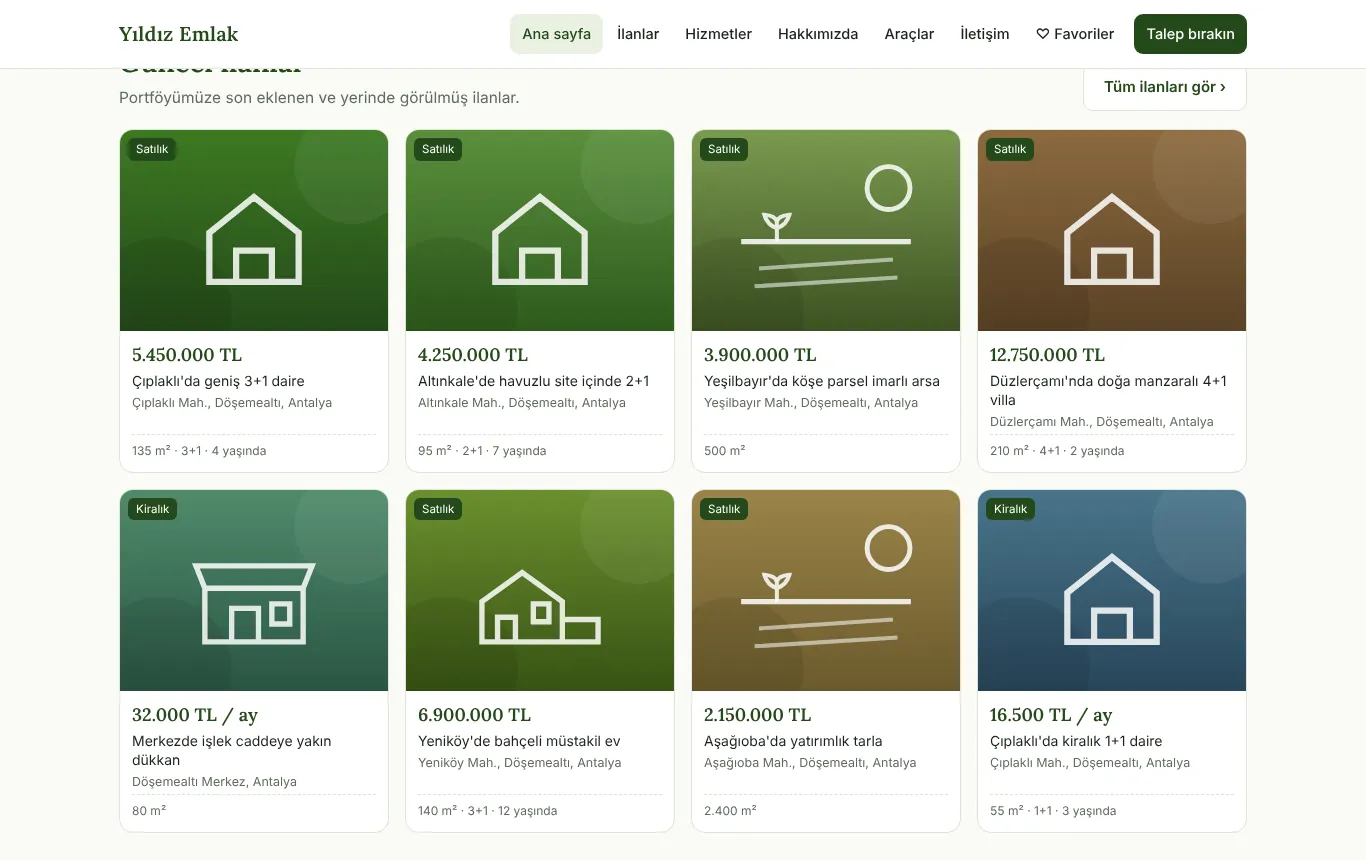Open Yeniköy'de bahçeli müstakil ev title
This screenshot has width=1366, height=860.
[x=519, y=741]
